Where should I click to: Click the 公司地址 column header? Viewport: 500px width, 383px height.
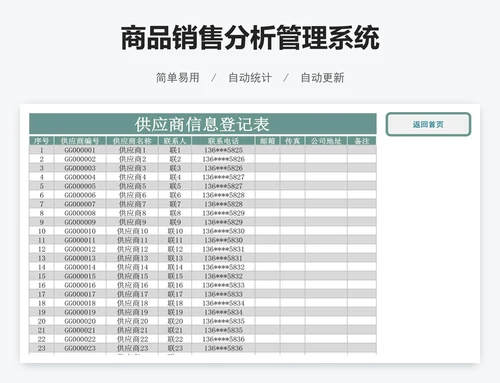click(326, 141)
